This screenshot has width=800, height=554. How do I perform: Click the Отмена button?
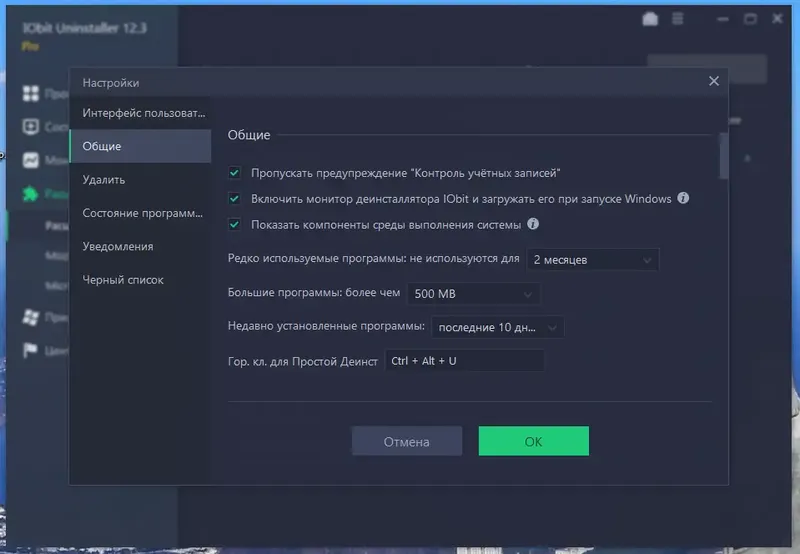pos(407,441)
